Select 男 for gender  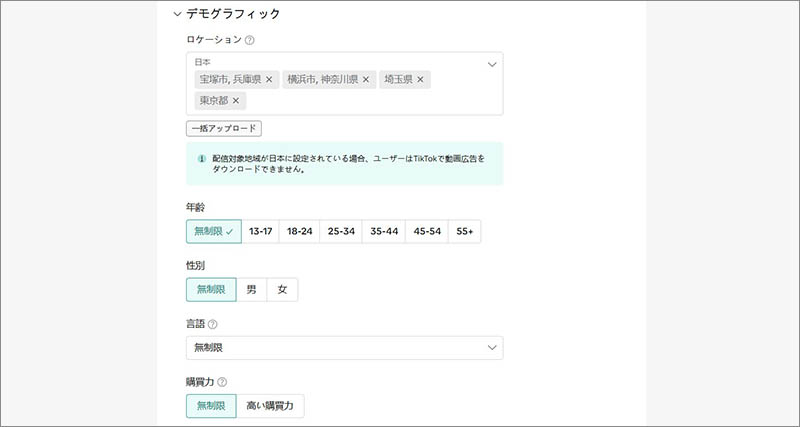coord(251,290)
